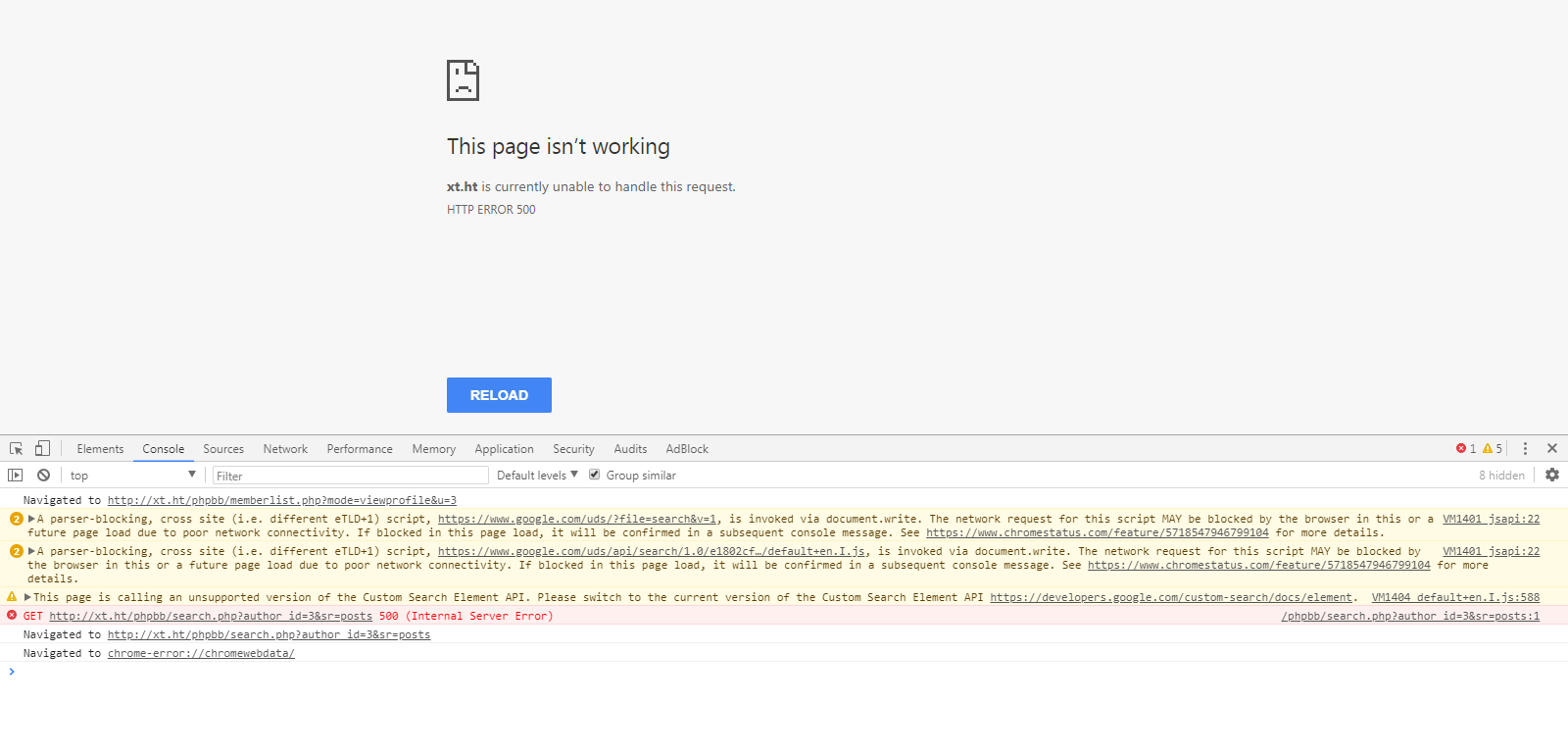
Task: Open the DevTools three-dot customize menu
Action: click(x=1525, y=448)
